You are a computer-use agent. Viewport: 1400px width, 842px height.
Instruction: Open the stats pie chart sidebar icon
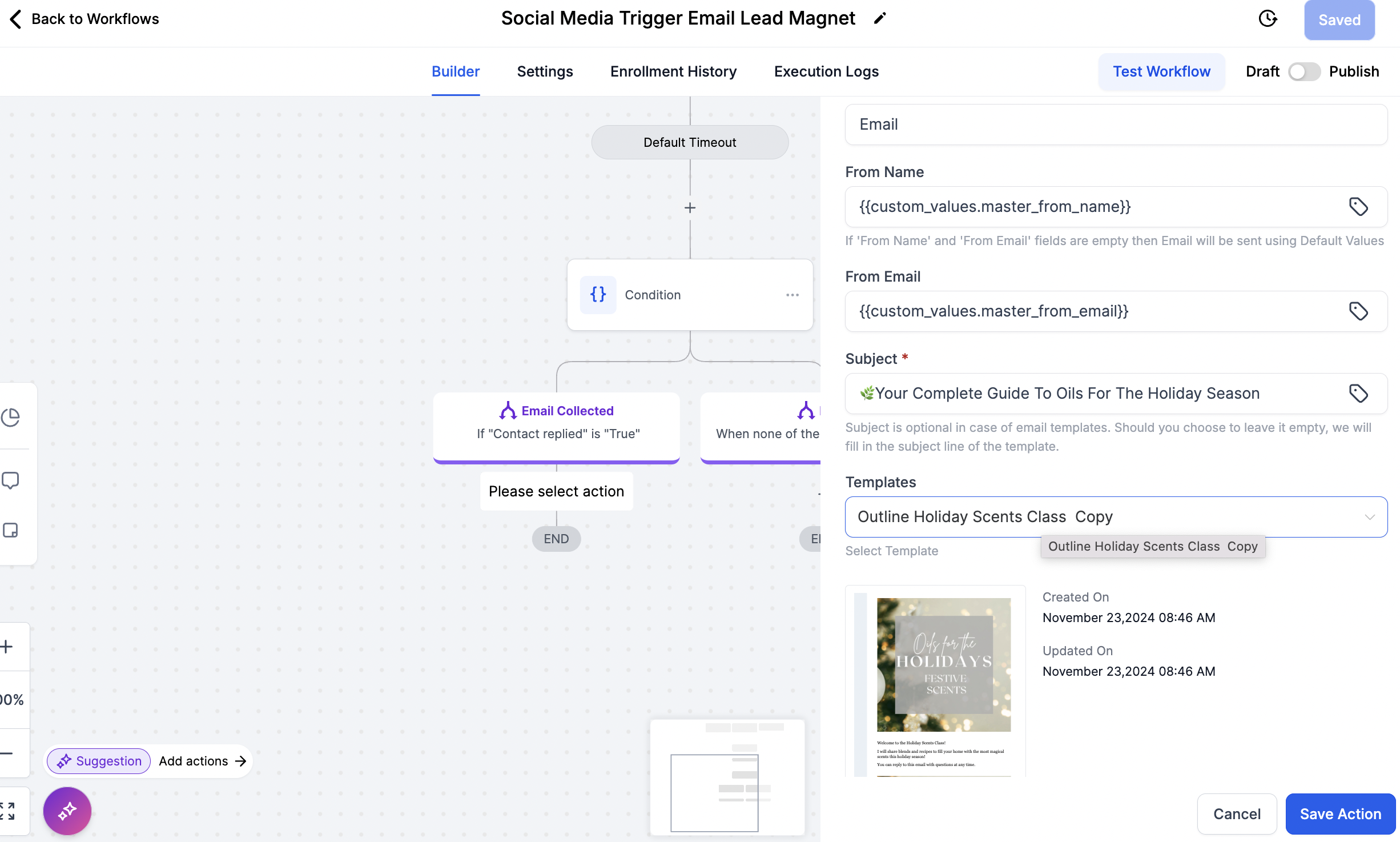pyautogui.click(x=11, y=418)
